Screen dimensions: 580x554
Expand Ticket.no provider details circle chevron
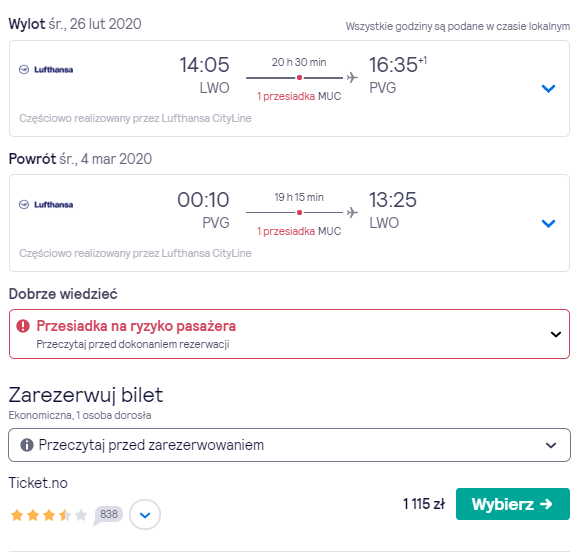(x=145, y=514)
